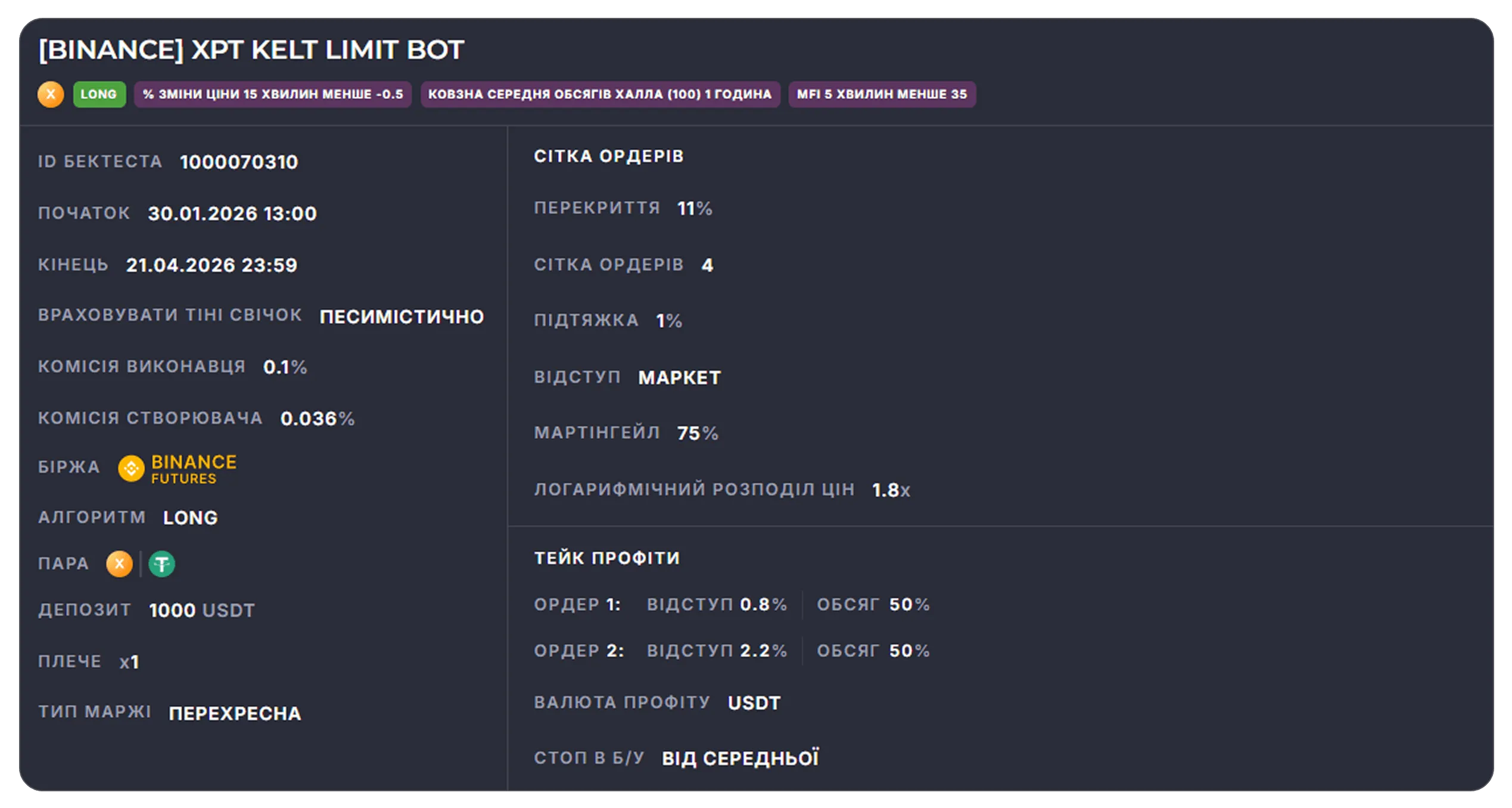Click taker commission value 0.1%
Viewport: 1512px width, 808px height.
coord(285,367)
